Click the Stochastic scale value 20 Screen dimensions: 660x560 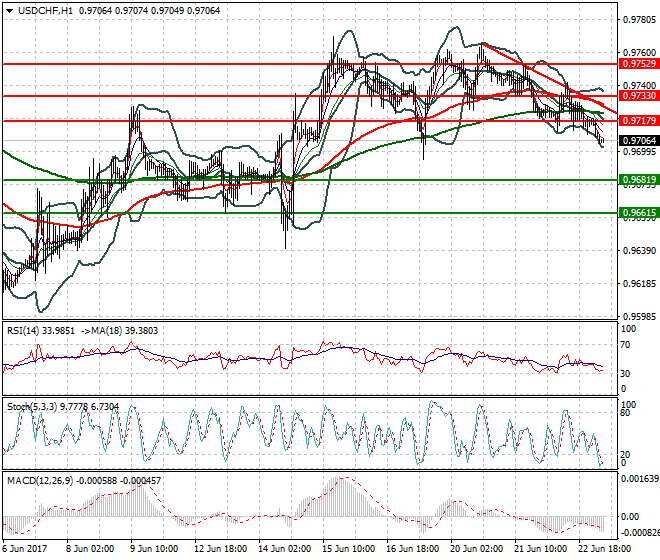tap(625, 454)
